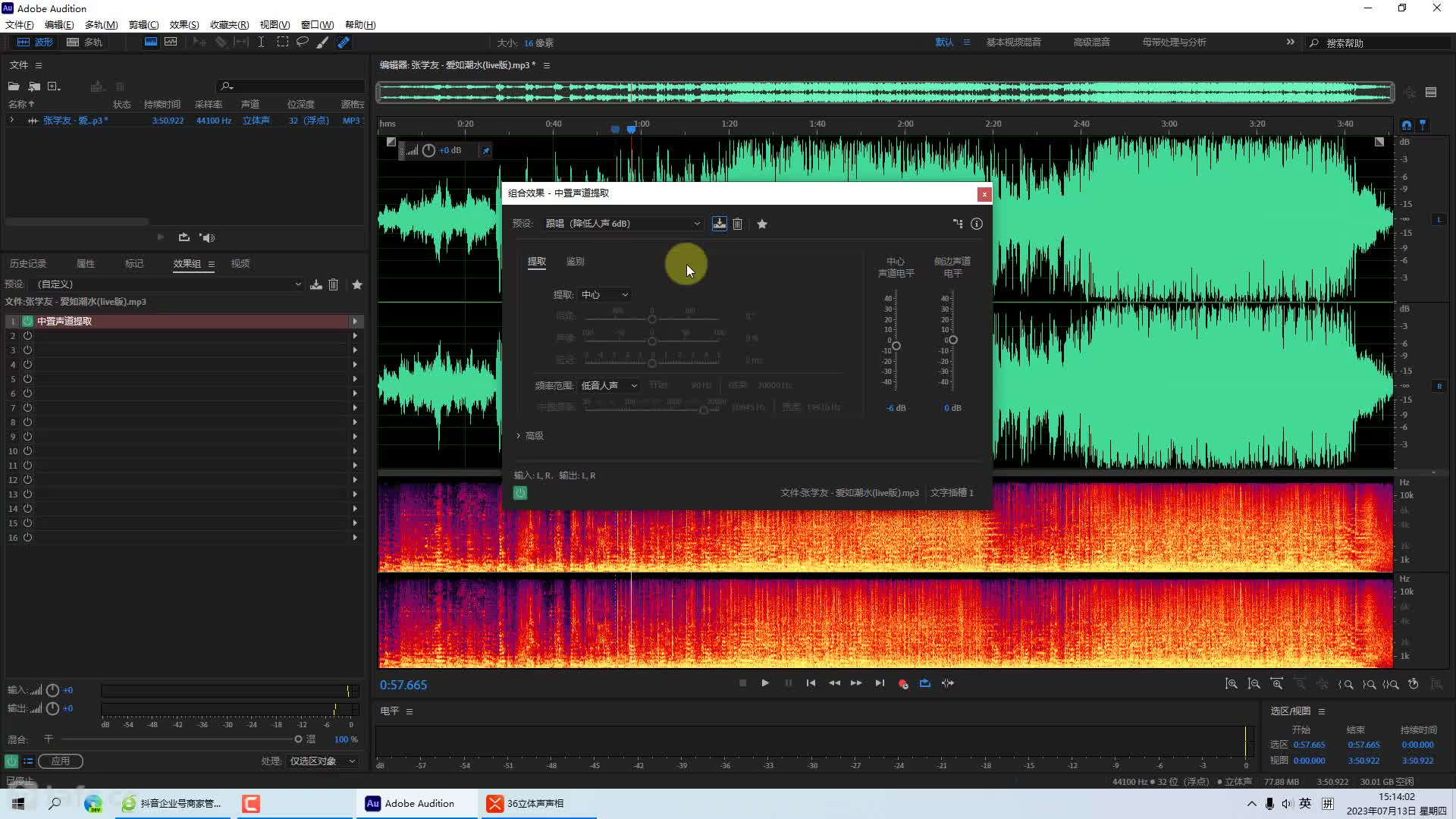This screenshot has width=1456, height=819.
Task: Save effects rack preset icon
Action: tap(316, 284)
